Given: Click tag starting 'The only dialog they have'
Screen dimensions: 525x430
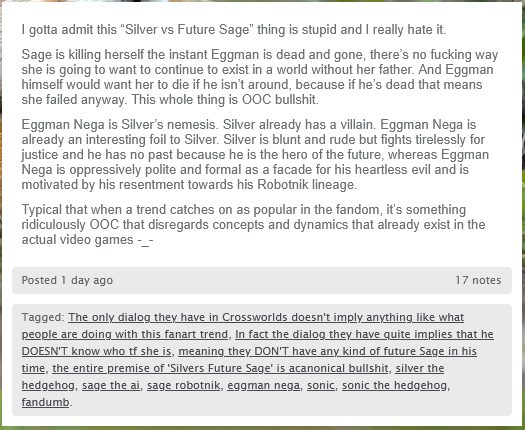Looking at the screenshot, I should (266, 317).
